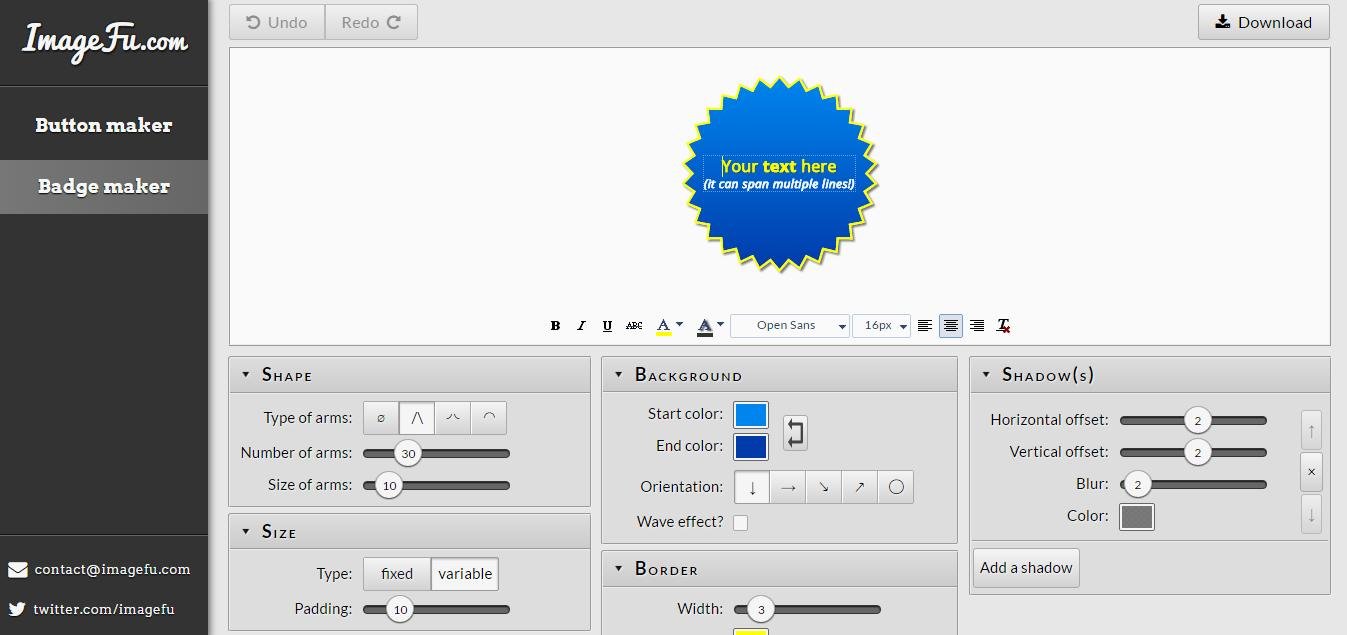This screenshot has width=1347, height=635.
Task: Pick the background Start color swatch
Action: pos(751,415)
